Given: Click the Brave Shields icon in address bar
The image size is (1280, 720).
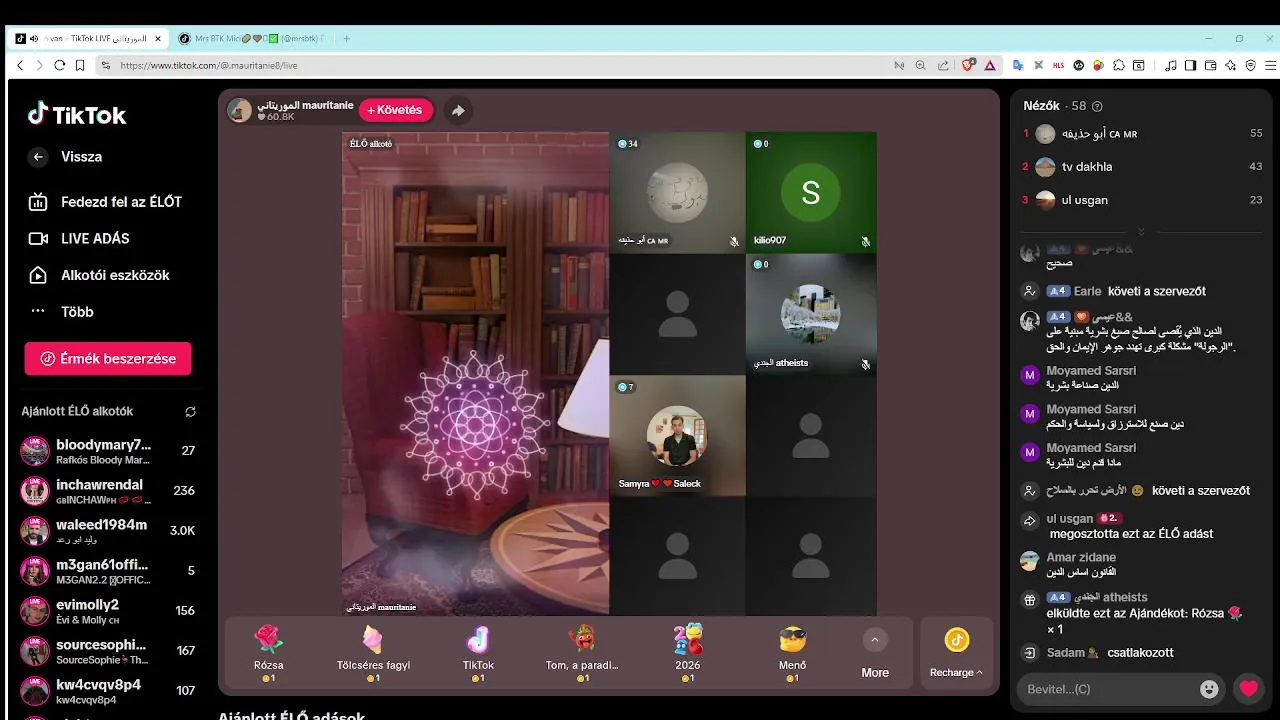Looking at the screenshot, I should (968, 65).
